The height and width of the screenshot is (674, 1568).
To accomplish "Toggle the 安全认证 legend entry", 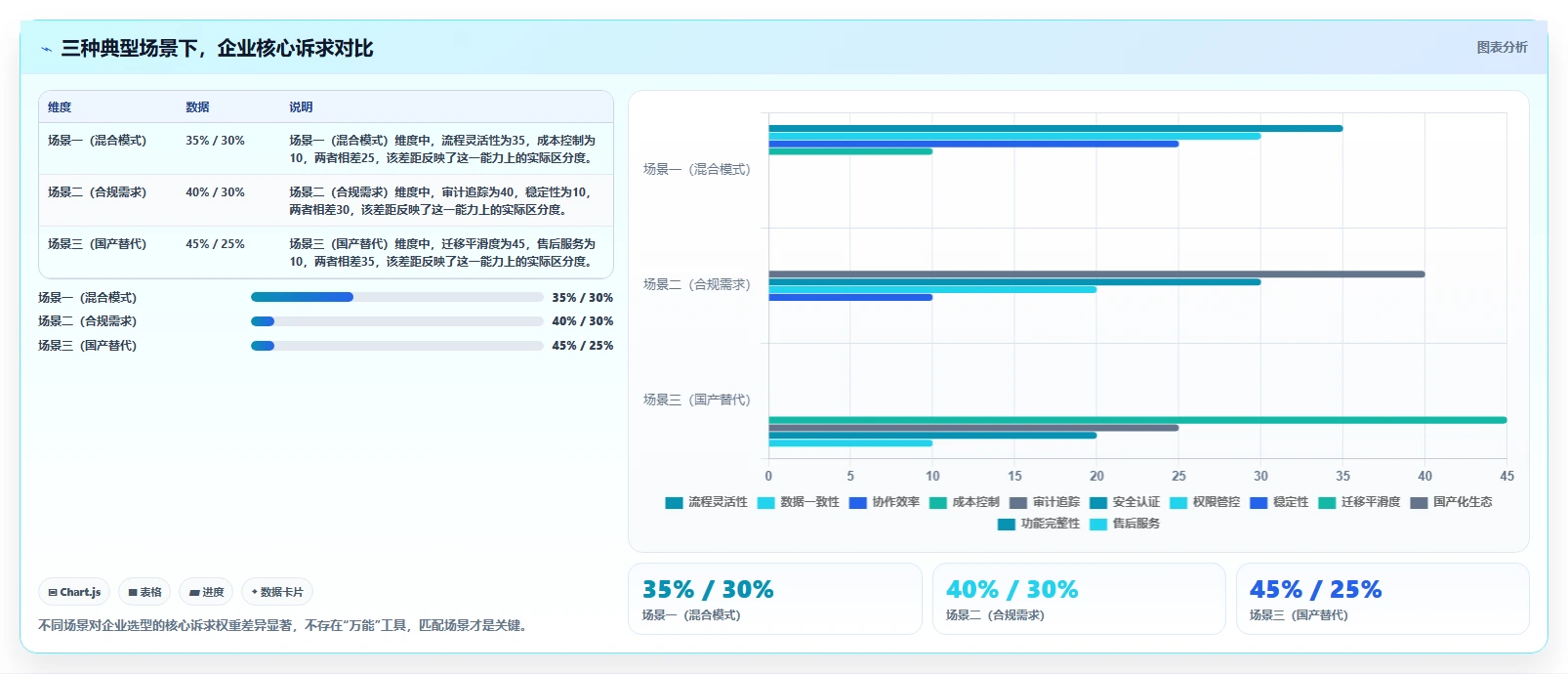I will point(1125,502).
